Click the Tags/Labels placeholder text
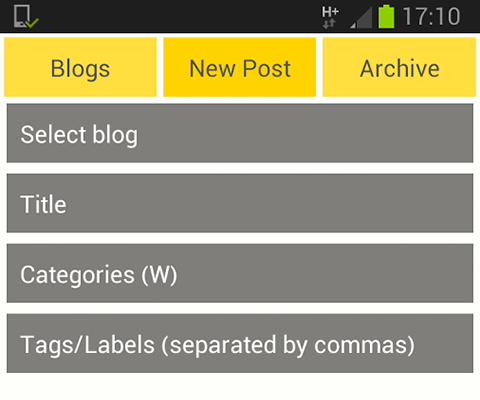The width and height of the screenshot is (480, 400). pyautogui.click(x=217, y=345)
